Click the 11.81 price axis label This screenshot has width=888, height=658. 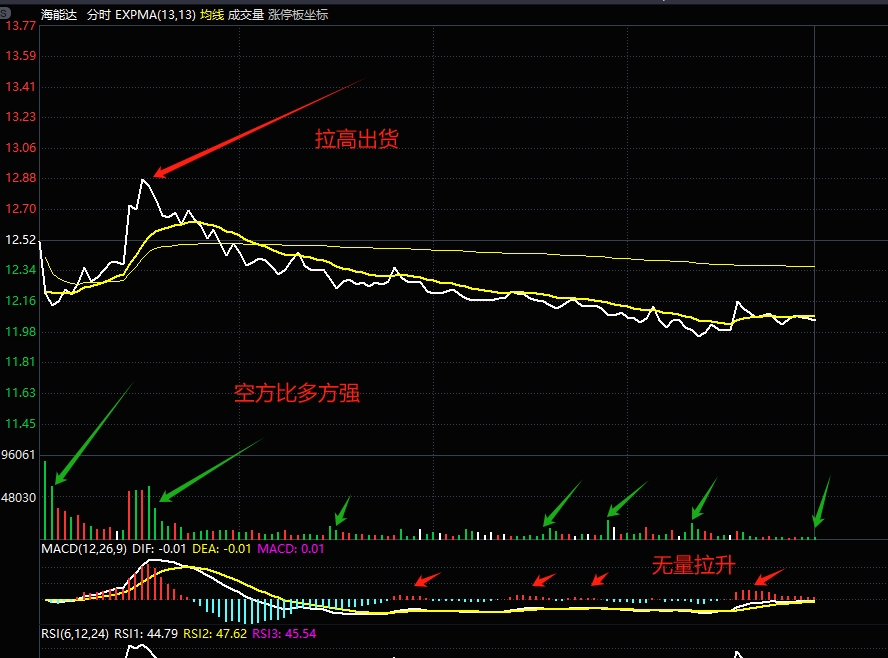point(20,362)
